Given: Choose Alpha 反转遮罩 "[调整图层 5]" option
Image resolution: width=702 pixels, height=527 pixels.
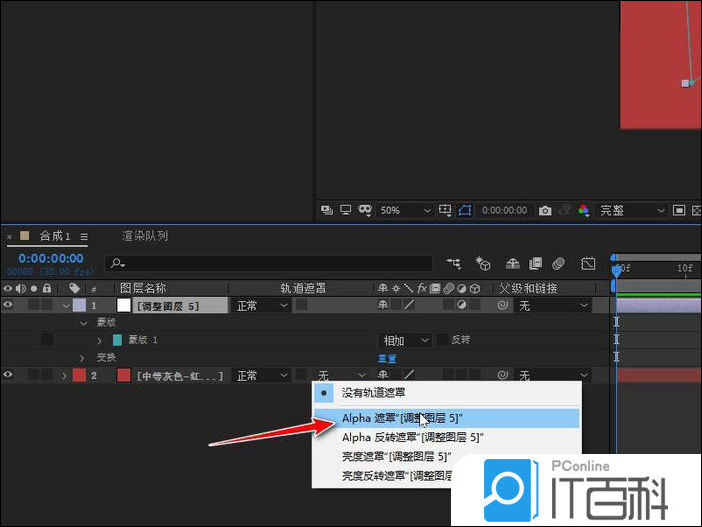Looking at the screenshot, I should (x=446, y=437).
